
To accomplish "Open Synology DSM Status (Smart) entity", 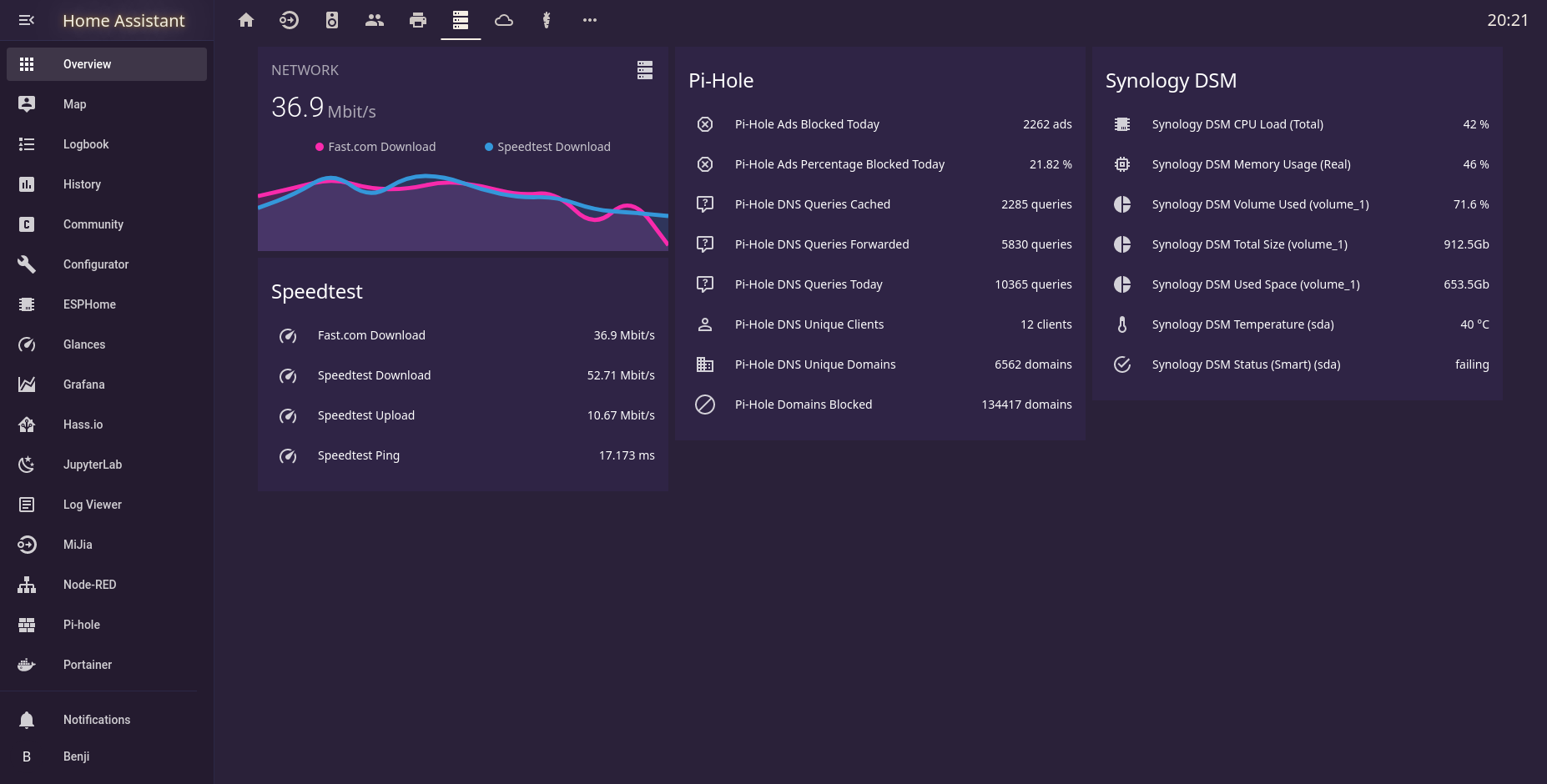I will pyautogui.click(x=1298, y=364).
